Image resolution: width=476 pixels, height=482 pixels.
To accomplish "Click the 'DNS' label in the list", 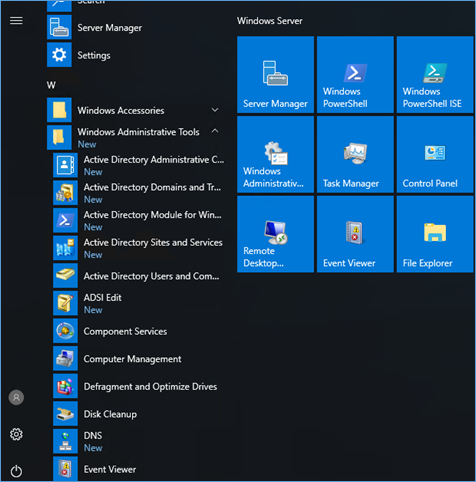I will [93, 436].
